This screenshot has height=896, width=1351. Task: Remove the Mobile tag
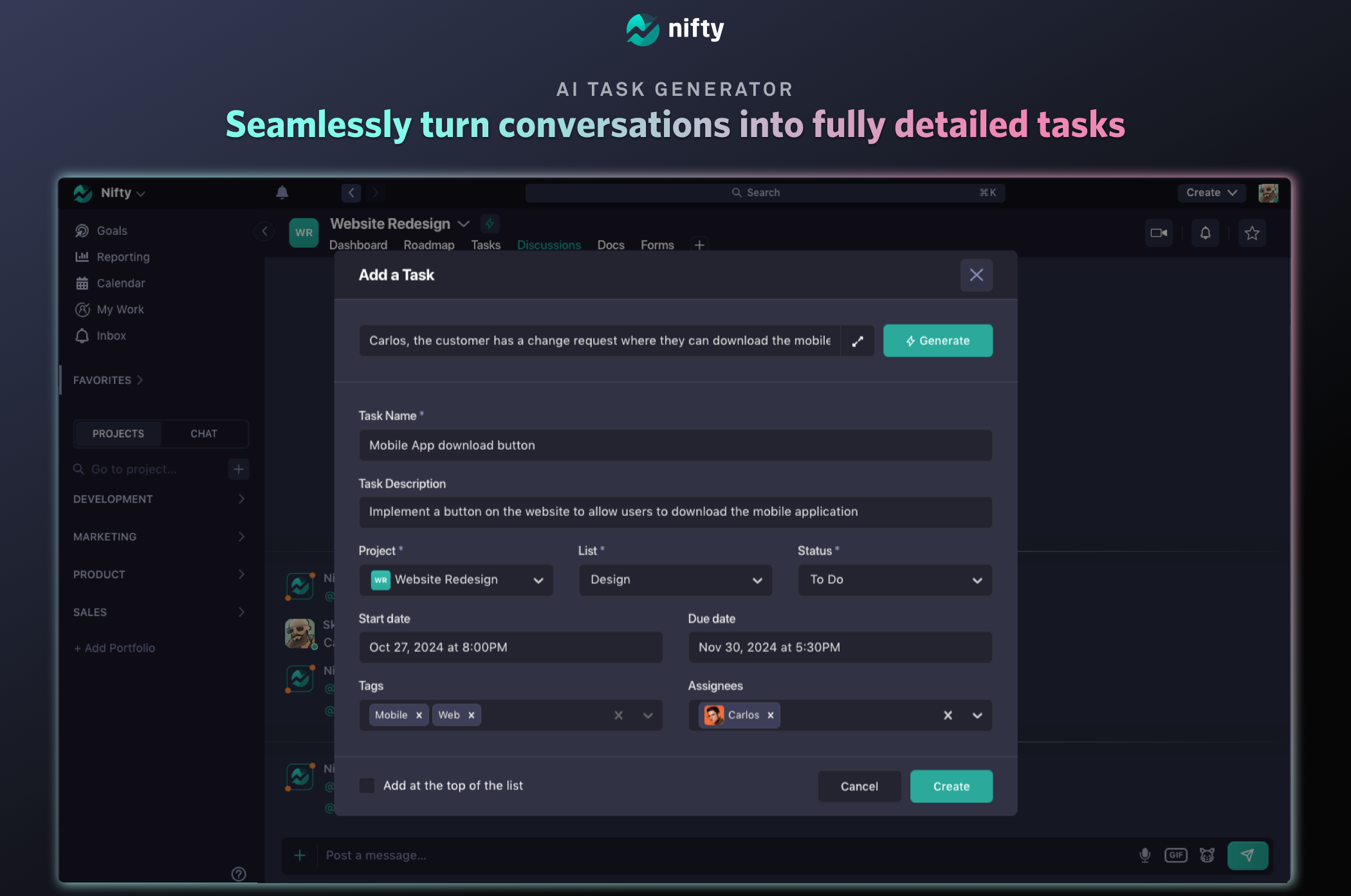click(419, 715)
